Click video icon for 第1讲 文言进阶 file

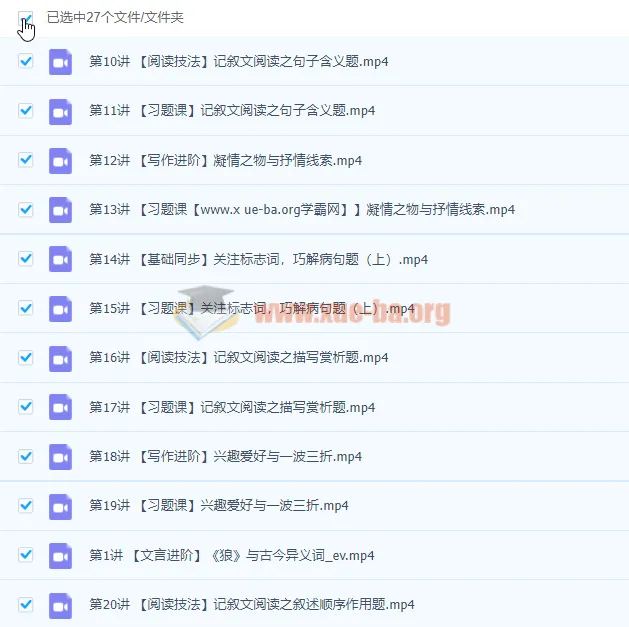click(60, 556)
